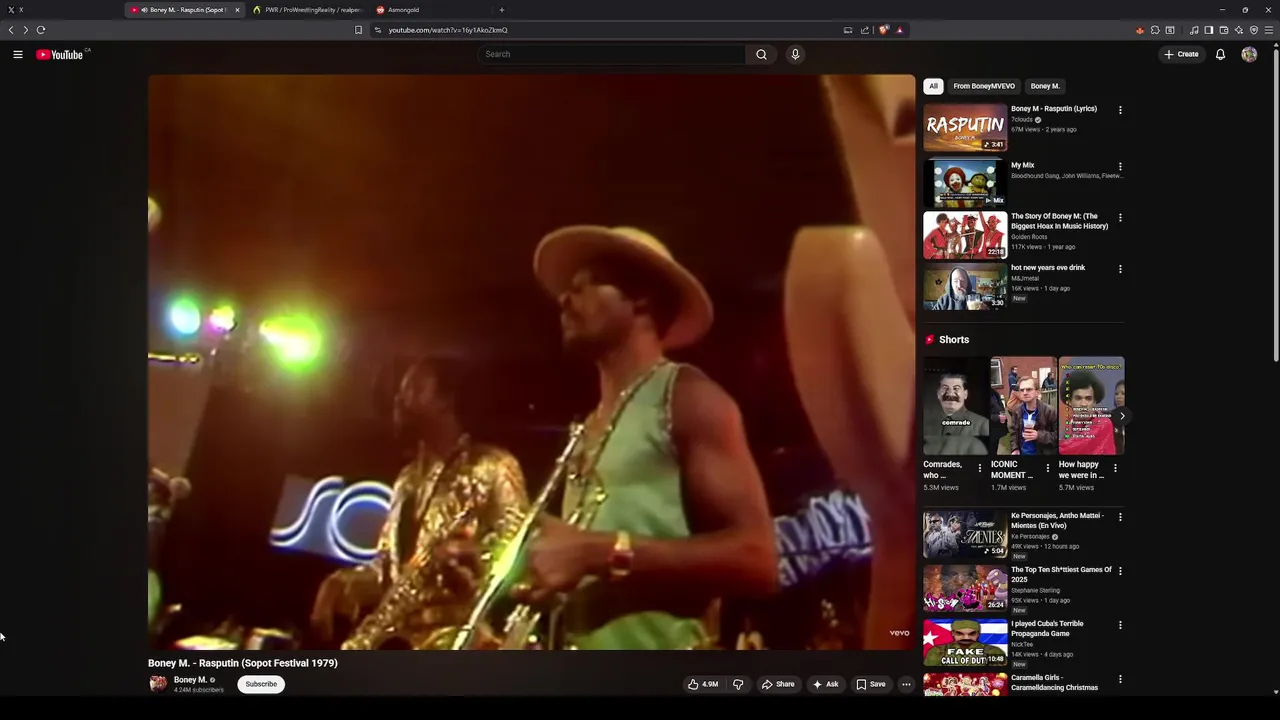Subscribe to Boney M. channel

pos(261,684)
